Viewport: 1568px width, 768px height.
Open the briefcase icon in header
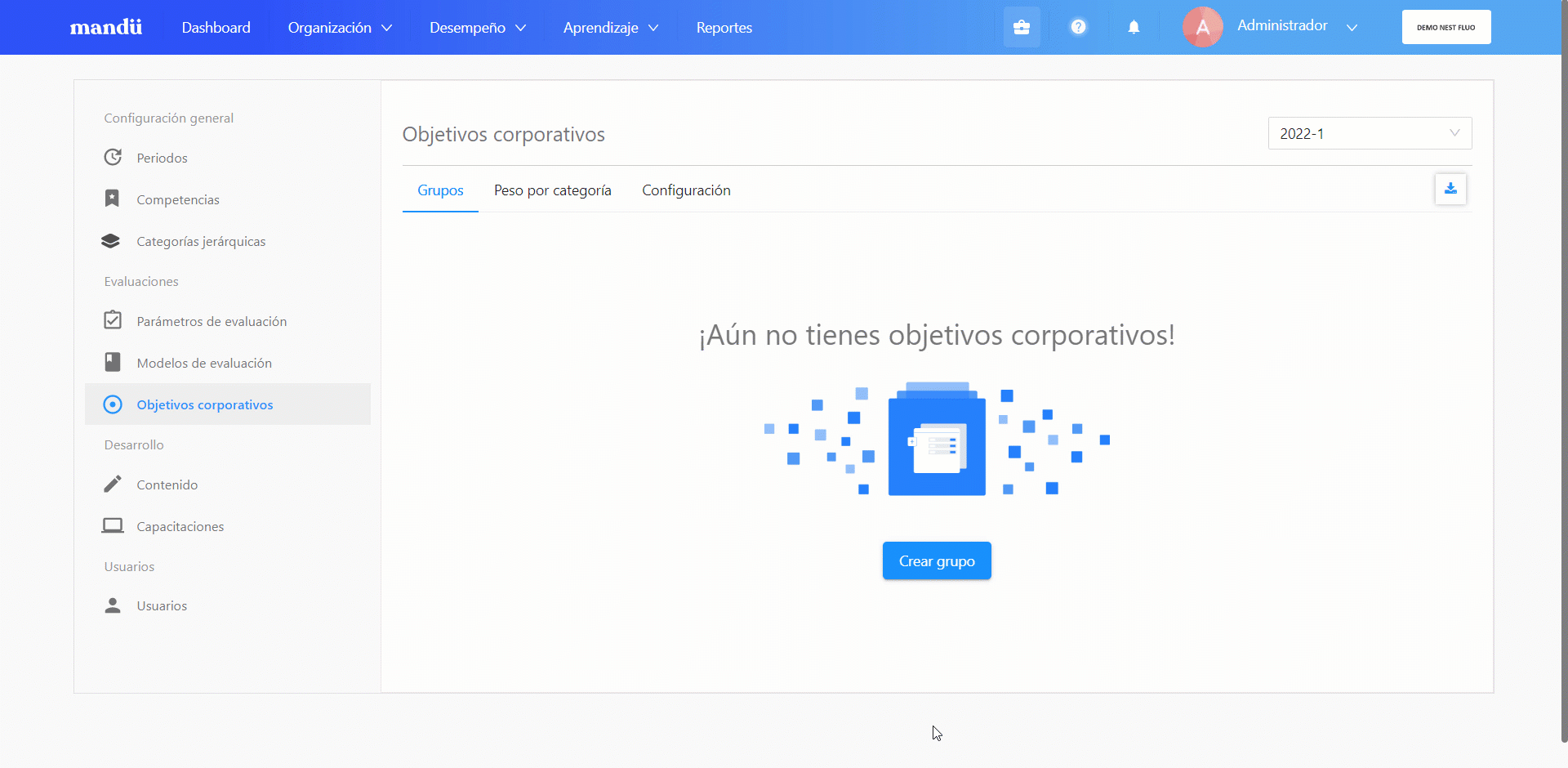(x=1022, y=27)
